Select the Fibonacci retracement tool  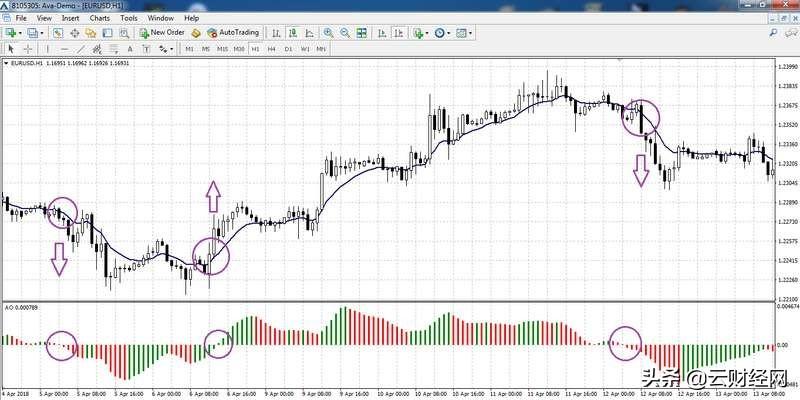pyautogui.click(x=113, y=49)
